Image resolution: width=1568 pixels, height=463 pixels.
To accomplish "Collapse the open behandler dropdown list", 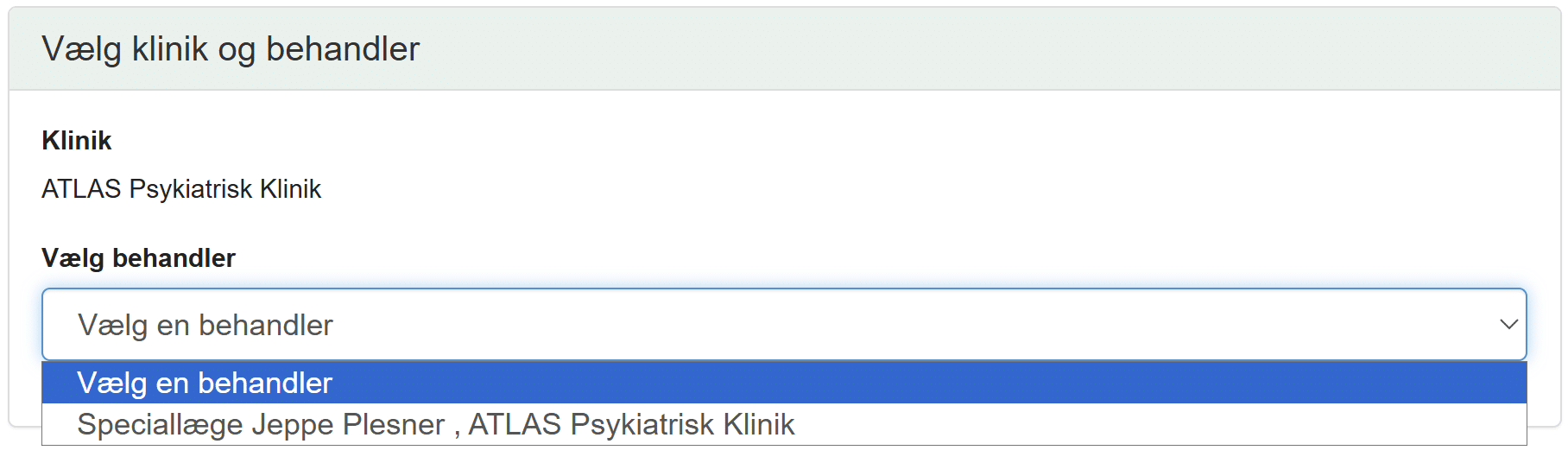I will click(1508, 325).
